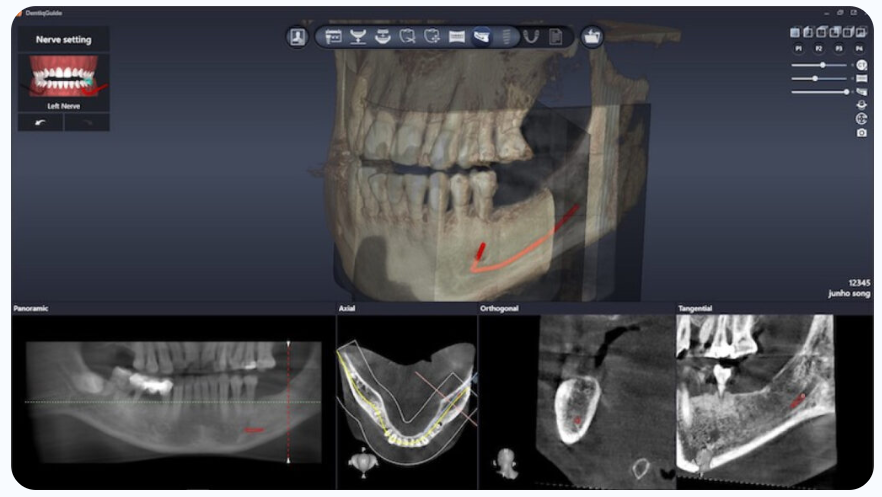Viewport: 882px width, 497px height.
Task: Toggle CT volume visibility icon
Action: click(861, 65)
